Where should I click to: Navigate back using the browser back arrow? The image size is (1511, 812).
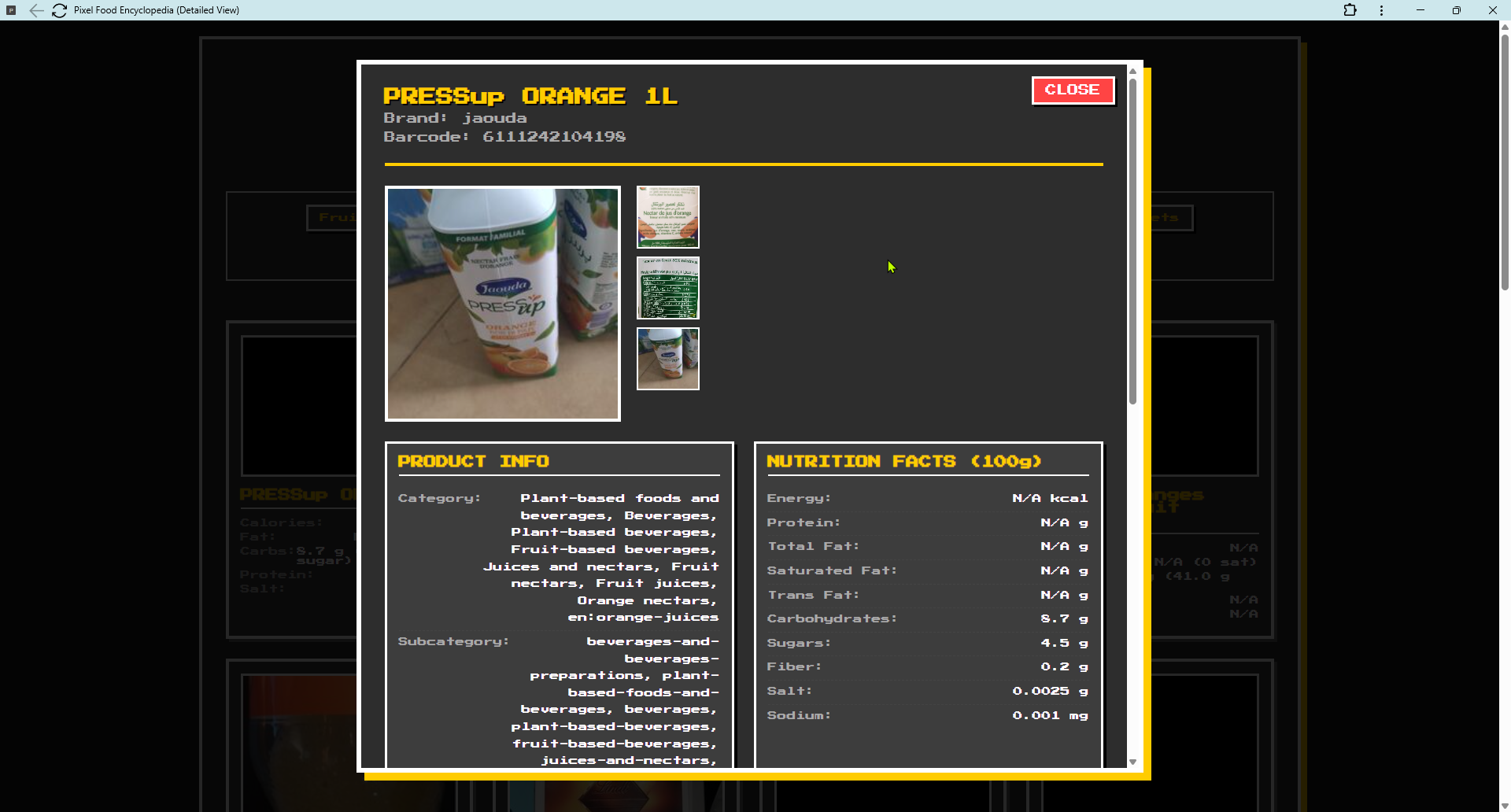(37, 10)
